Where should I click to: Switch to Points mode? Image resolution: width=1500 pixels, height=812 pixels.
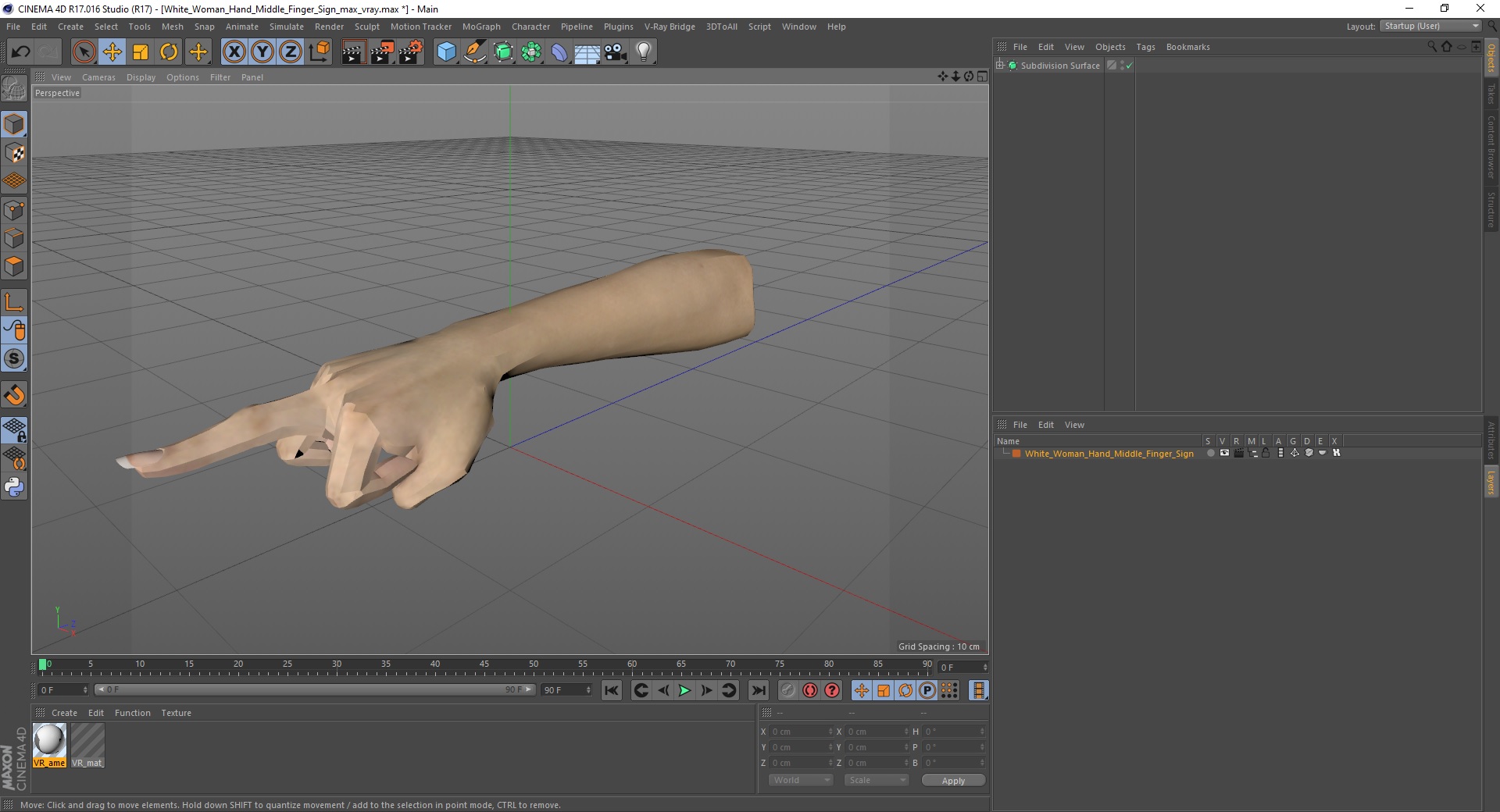[x=14, y=210]
